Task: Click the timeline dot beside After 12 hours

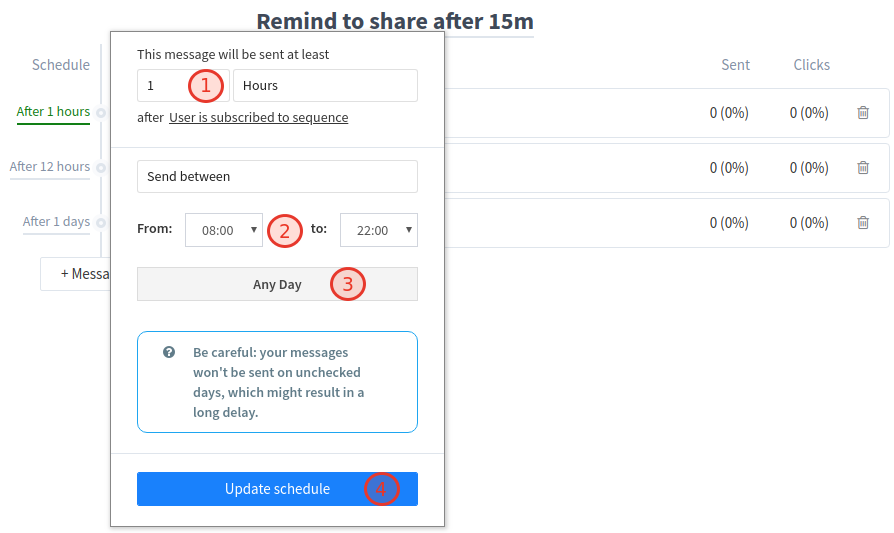Action: [101, 168]
